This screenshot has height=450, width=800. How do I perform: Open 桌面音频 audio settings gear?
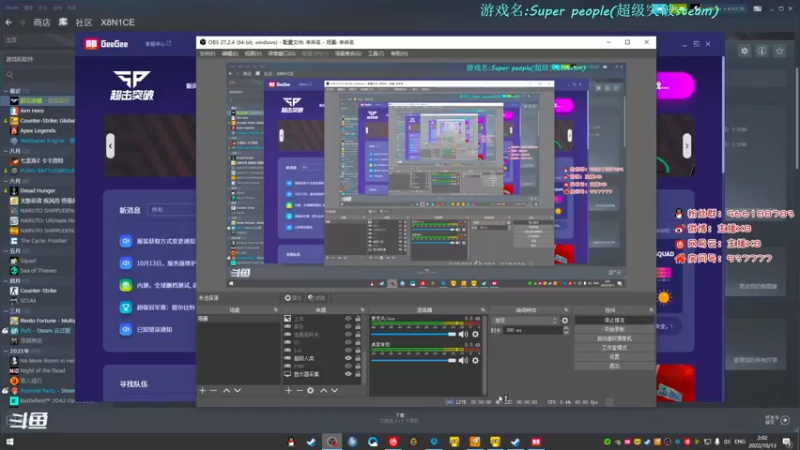475,360
